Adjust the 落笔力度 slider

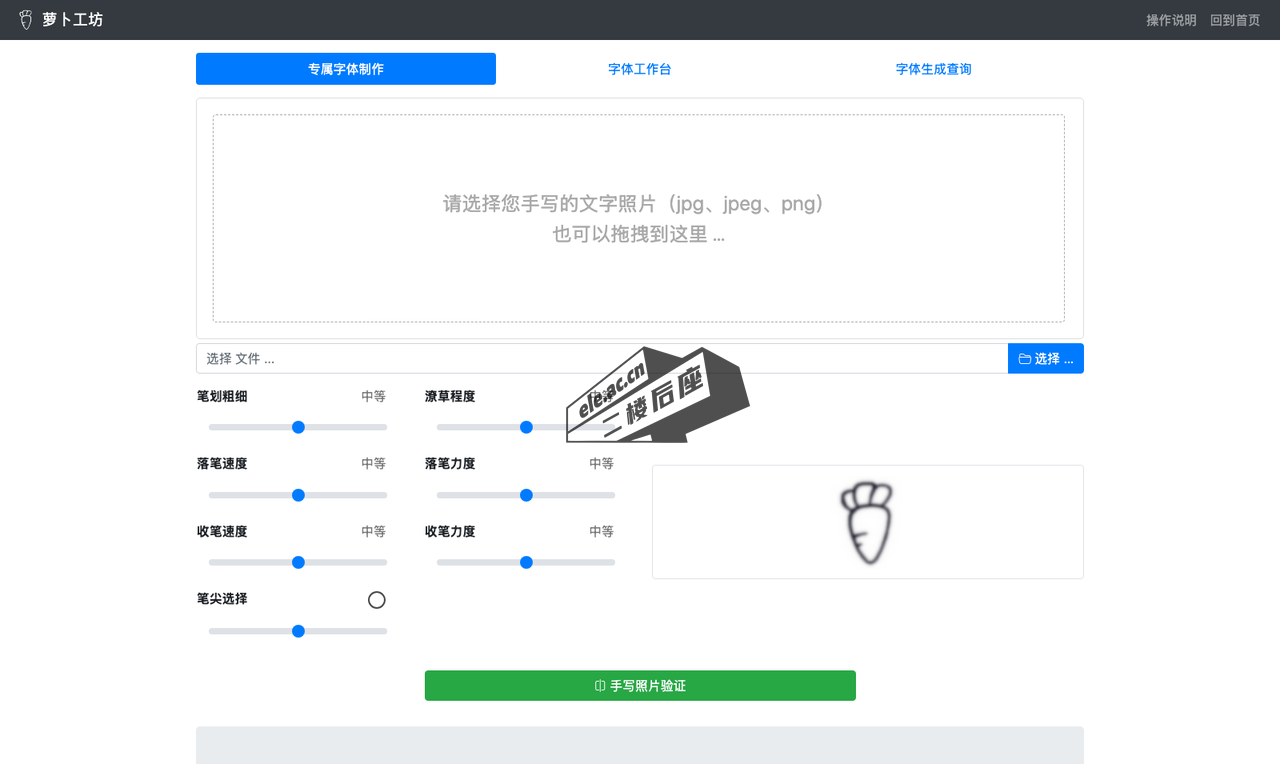pos(526,495)
